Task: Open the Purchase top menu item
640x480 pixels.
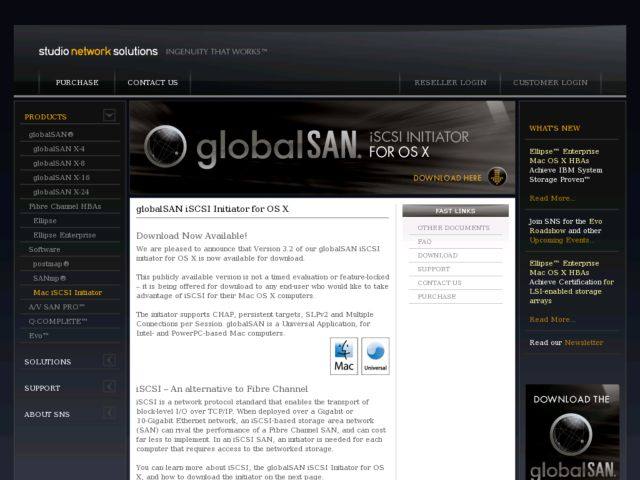Action: pos(77,82)
